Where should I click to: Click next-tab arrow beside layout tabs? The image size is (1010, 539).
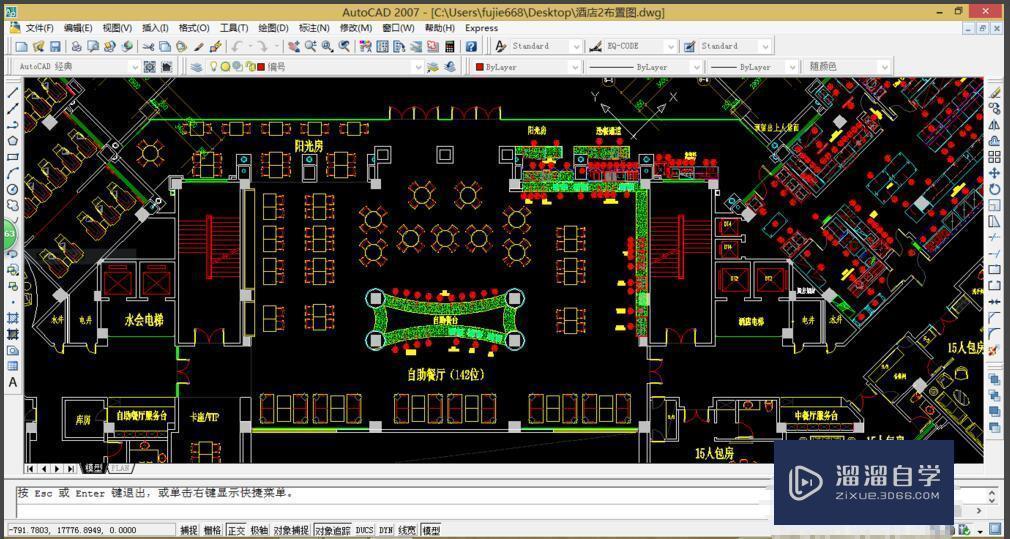tap(57, 468)
